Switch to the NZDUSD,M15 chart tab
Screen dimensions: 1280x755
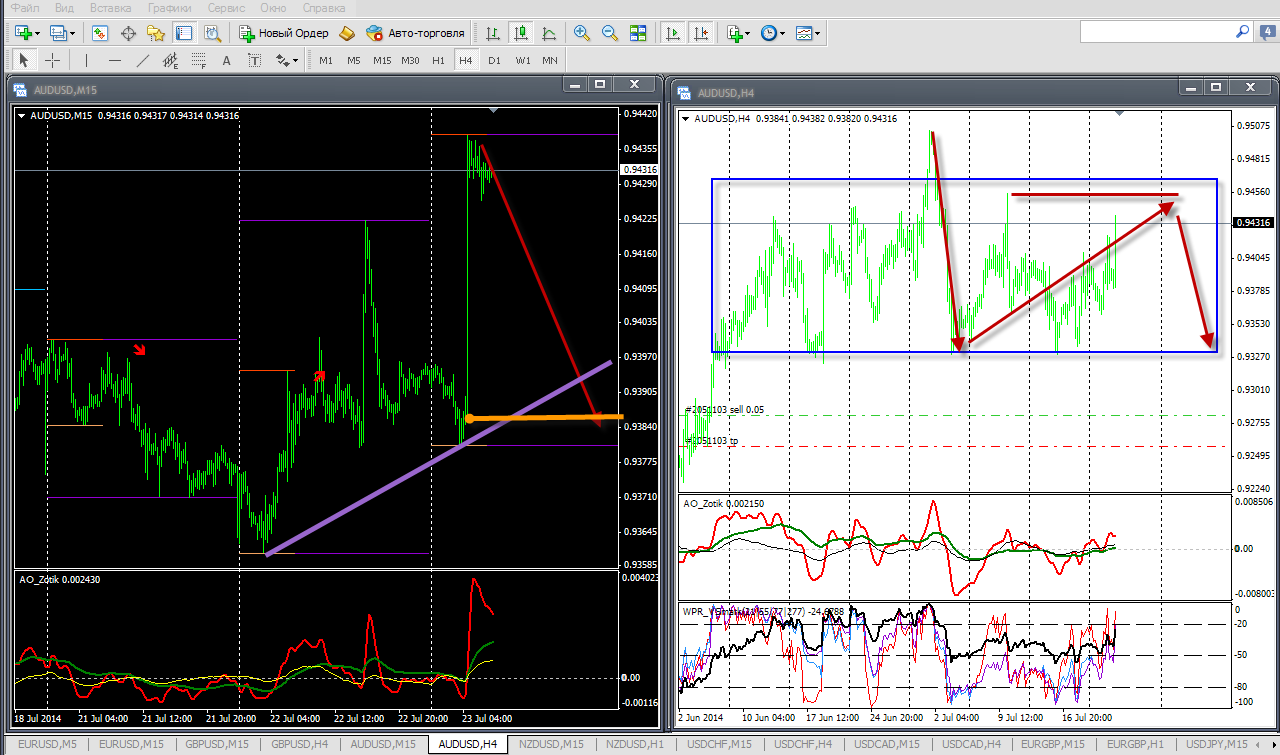pyautogui.click(x=551, y=744)
